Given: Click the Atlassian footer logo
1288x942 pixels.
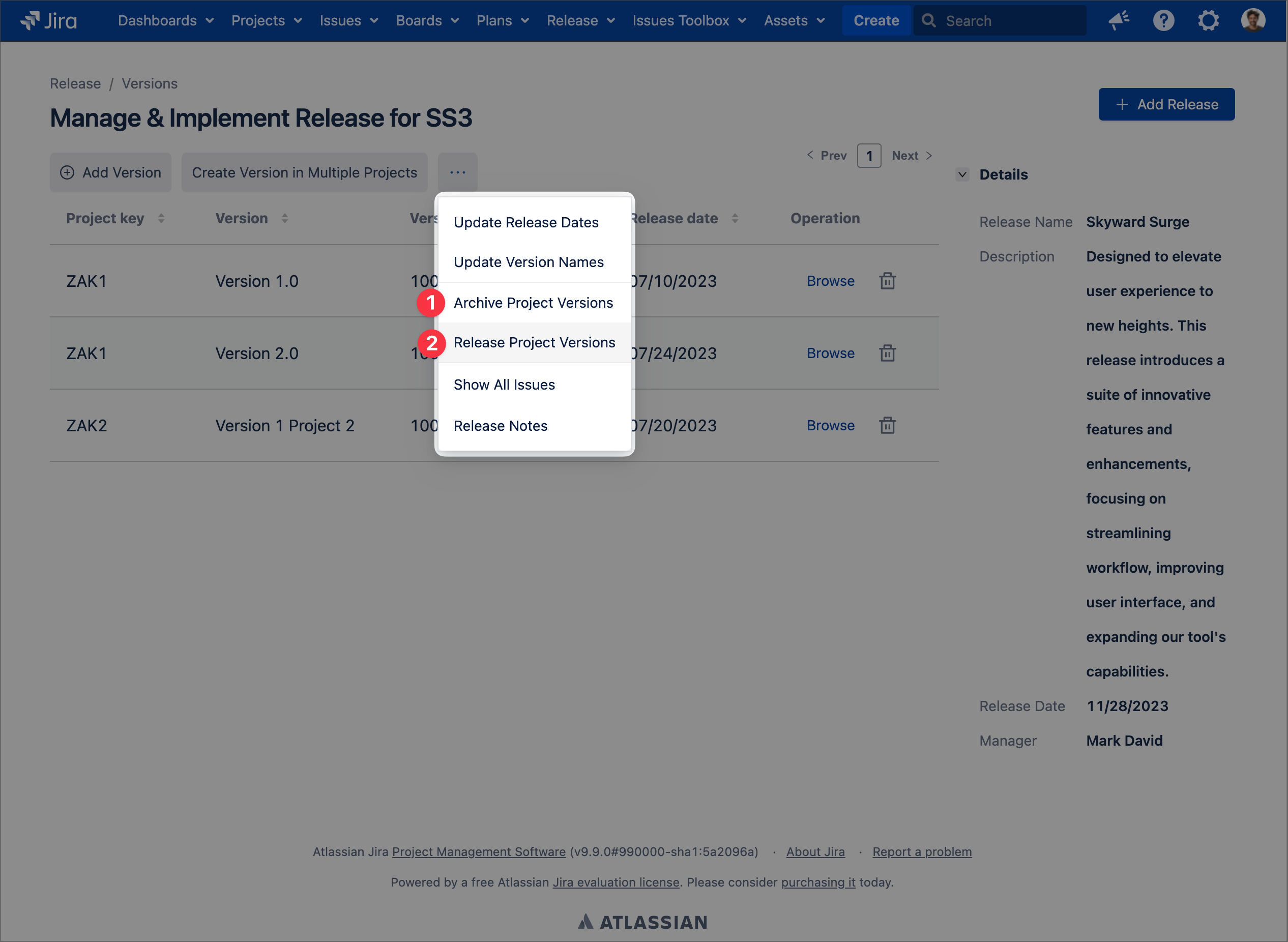Looking at the screenshot, I should (642, 922).
